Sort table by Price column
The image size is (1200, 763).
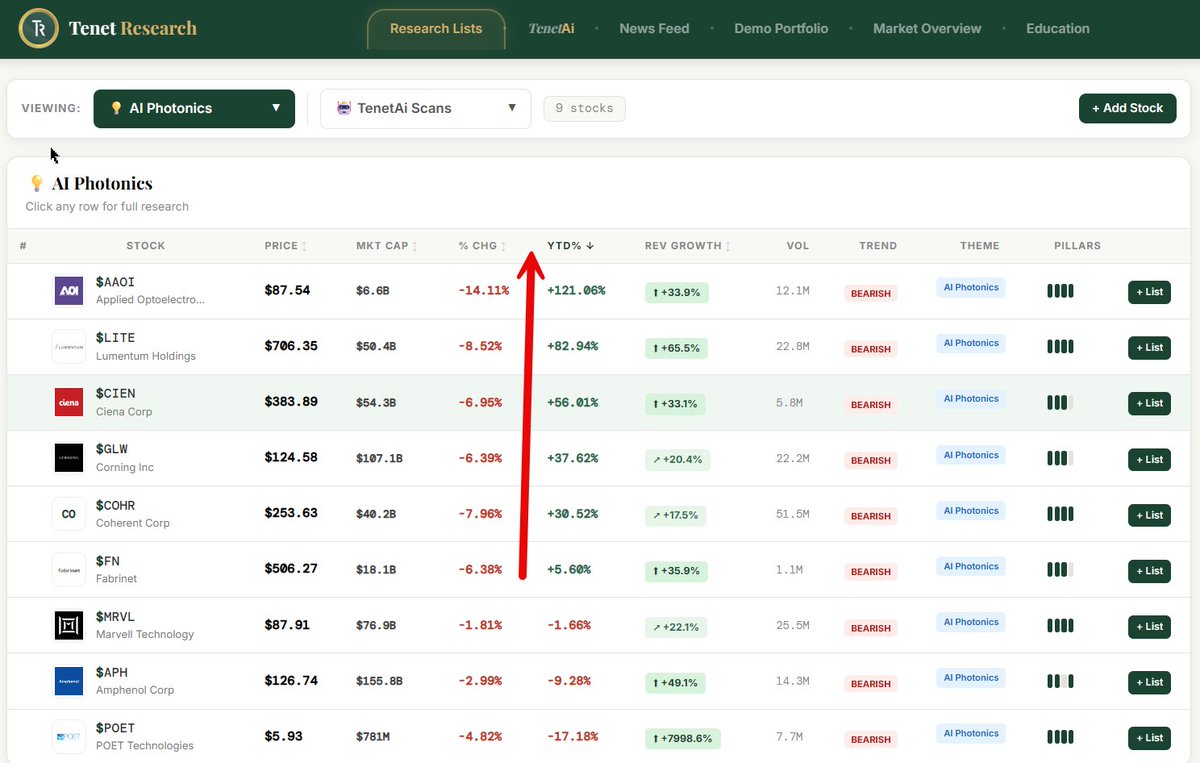(286, 246)
